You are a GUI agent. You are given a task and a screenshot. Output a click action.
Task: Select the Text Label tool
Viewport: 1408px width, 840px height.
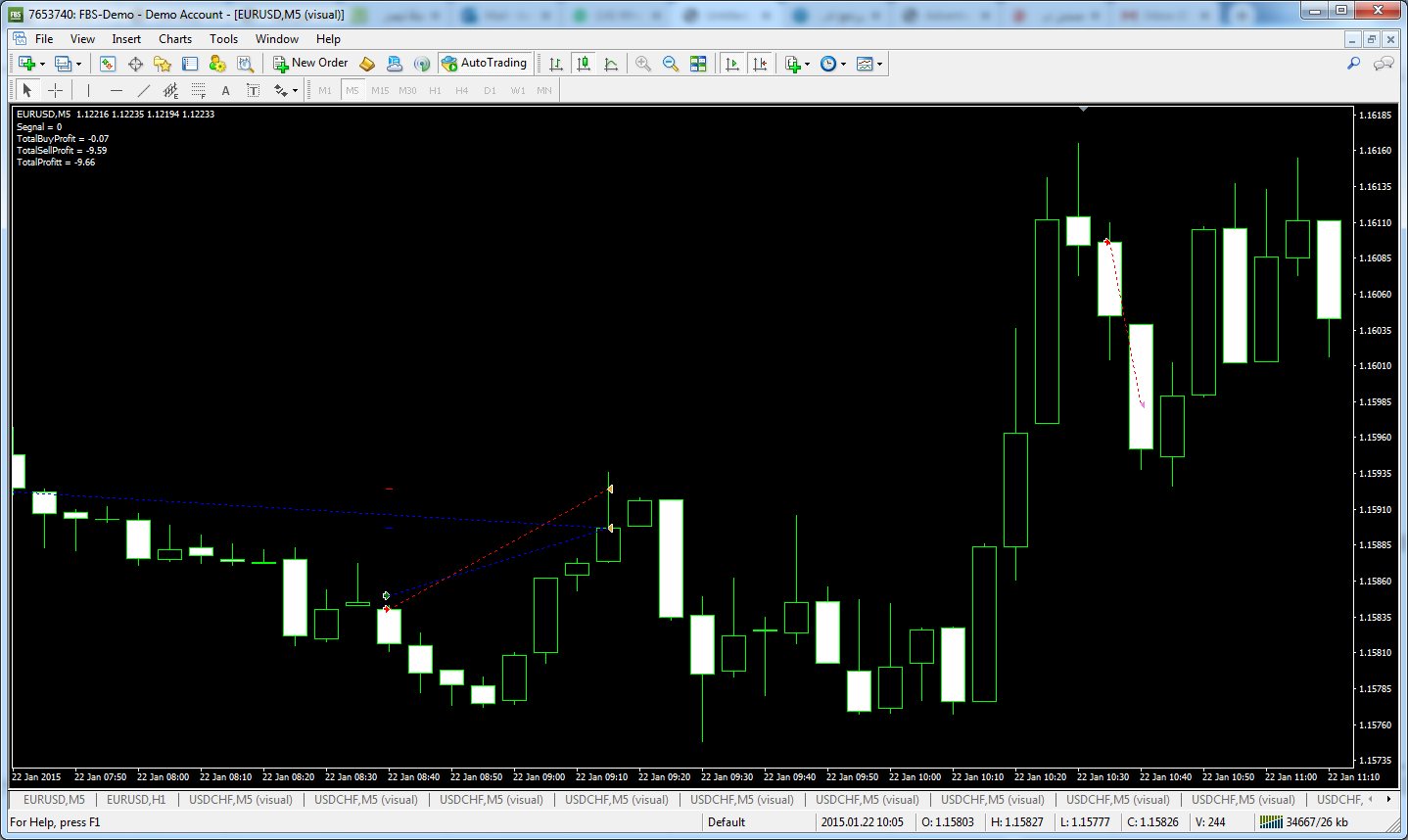point(253,90)
